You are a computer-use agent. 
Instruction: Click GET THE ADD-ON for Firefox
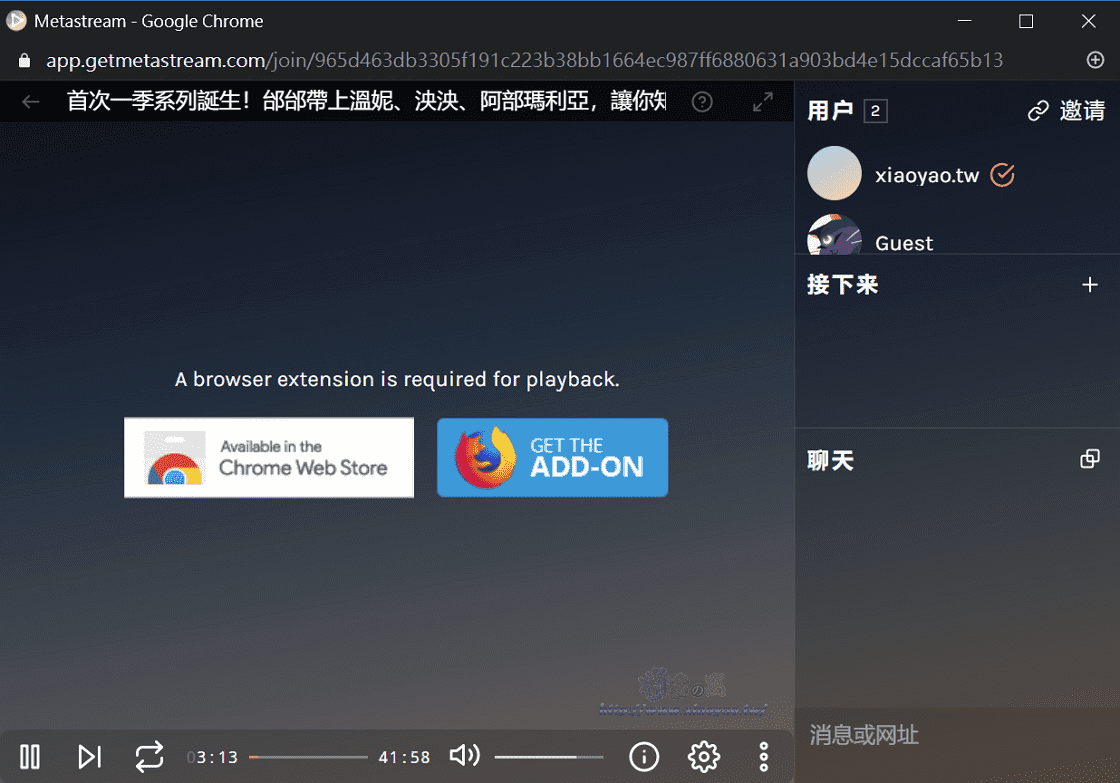(552, 457)
